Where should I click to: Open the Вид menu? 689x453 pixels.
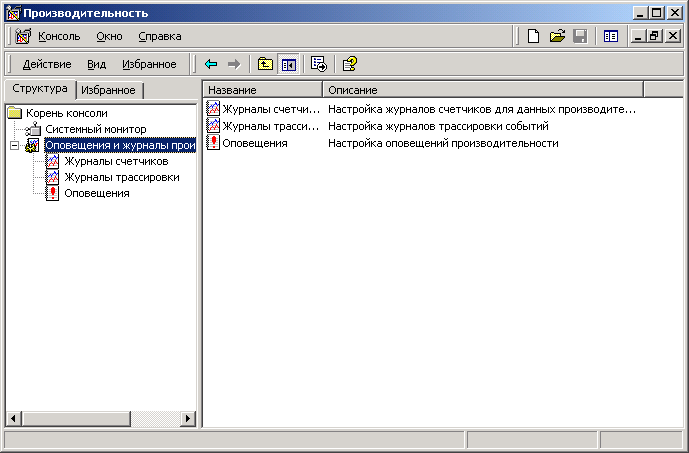pos(97,64)
